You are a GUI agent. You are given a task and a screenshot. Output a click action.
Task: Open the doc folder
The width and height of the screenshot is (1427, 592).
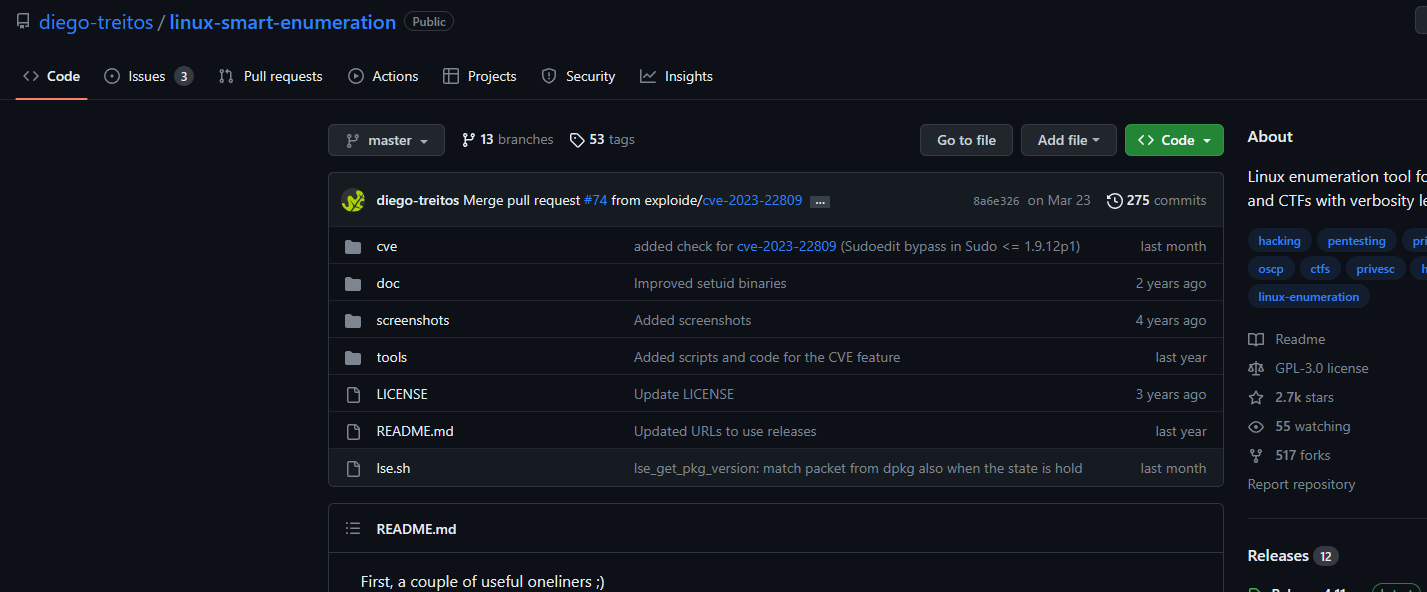[388, 283]
